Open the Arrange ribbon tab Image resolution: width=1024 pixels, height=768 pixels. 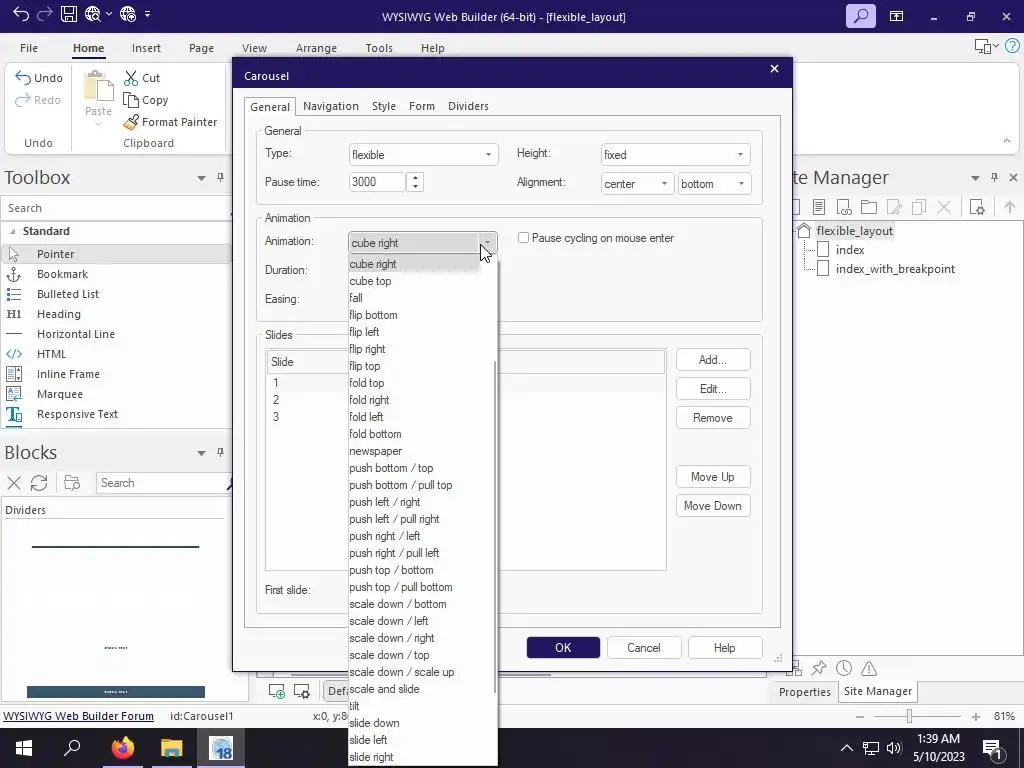tap(316, 48)
